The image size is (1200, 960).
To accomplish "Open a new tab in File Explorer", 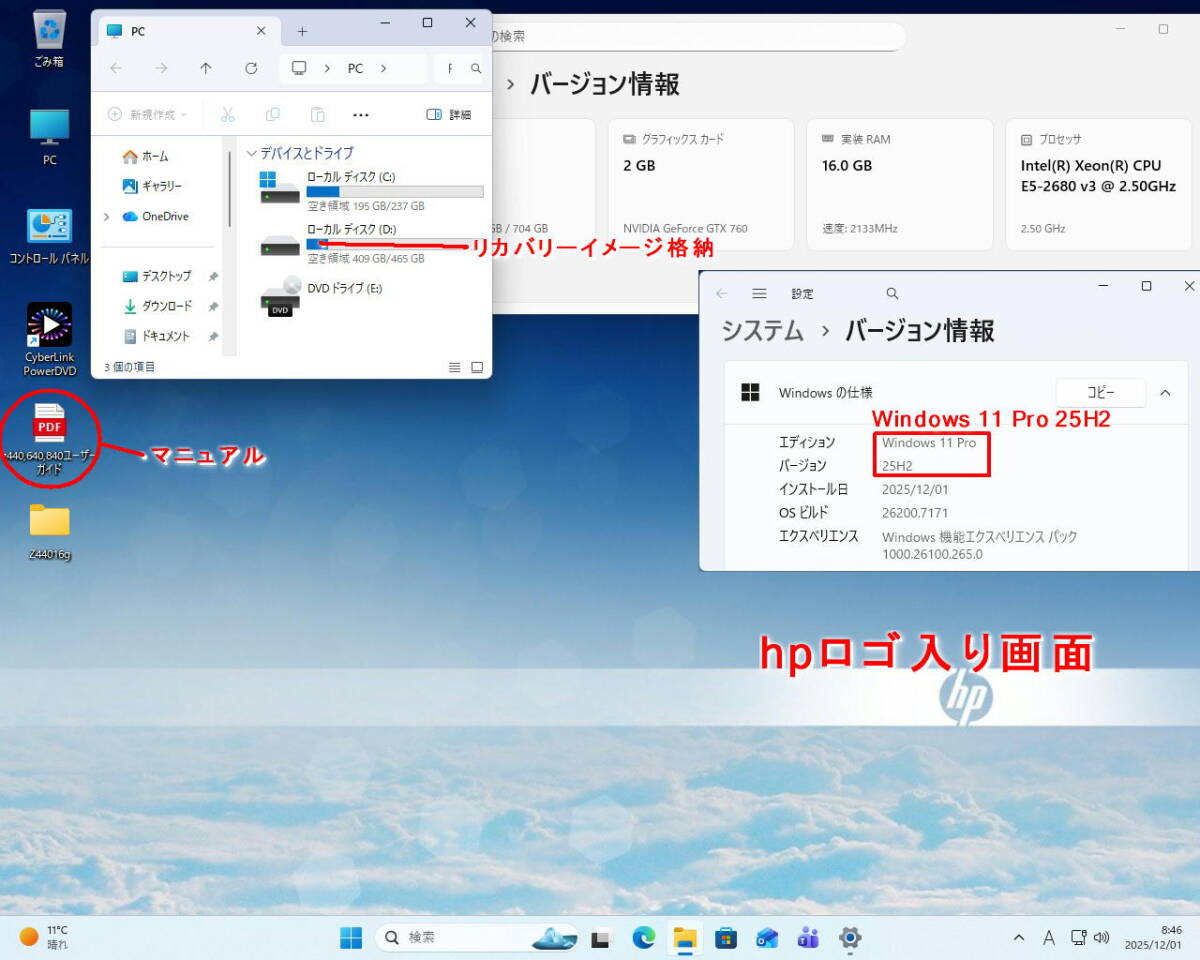I will tap(301, 31).
